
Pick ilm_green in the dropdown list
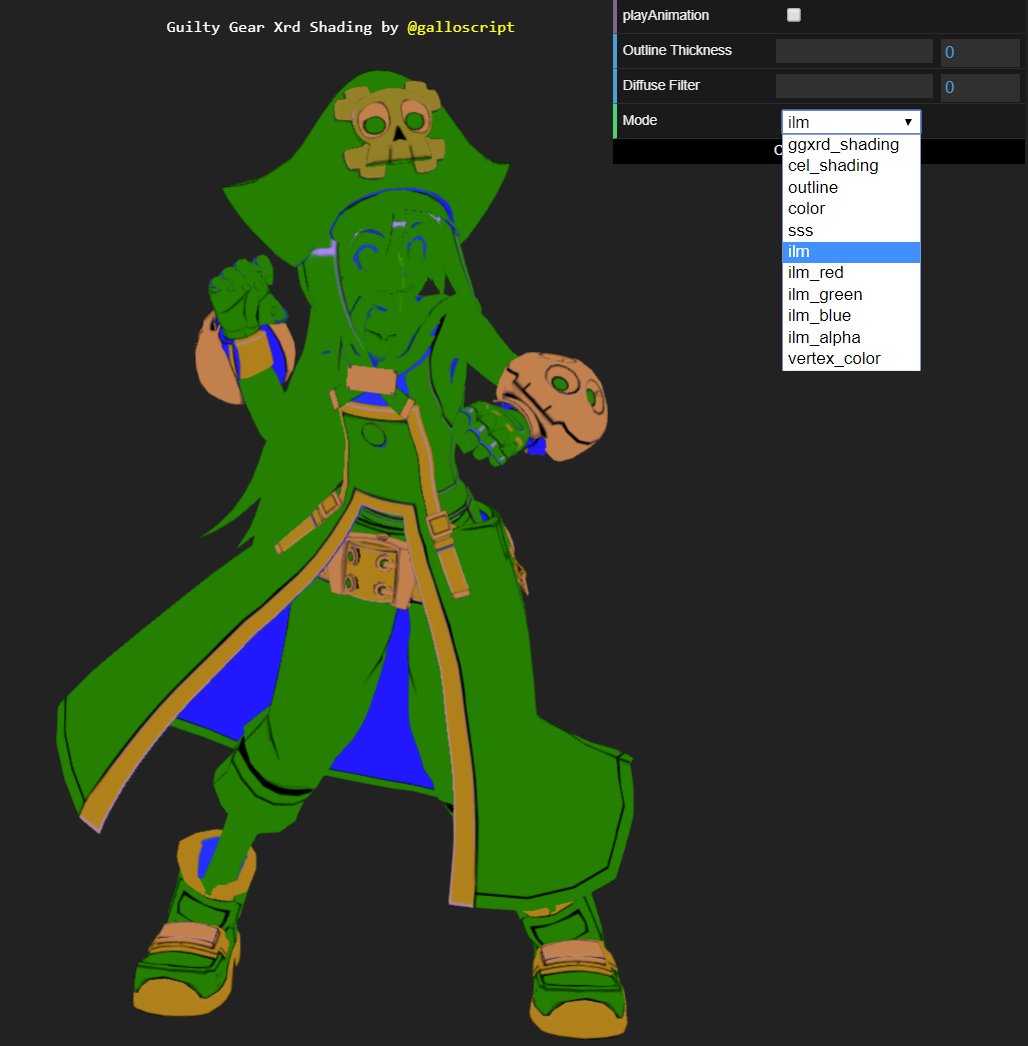[x=851, y=294]
